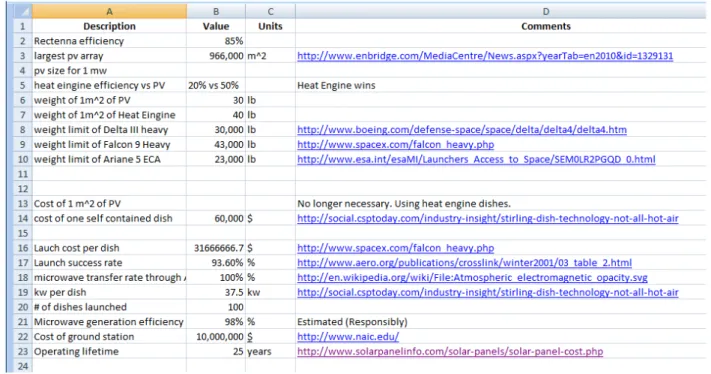Select the '85%' value cell
This screenshot has height=374, width=711.
click(216, 41)
